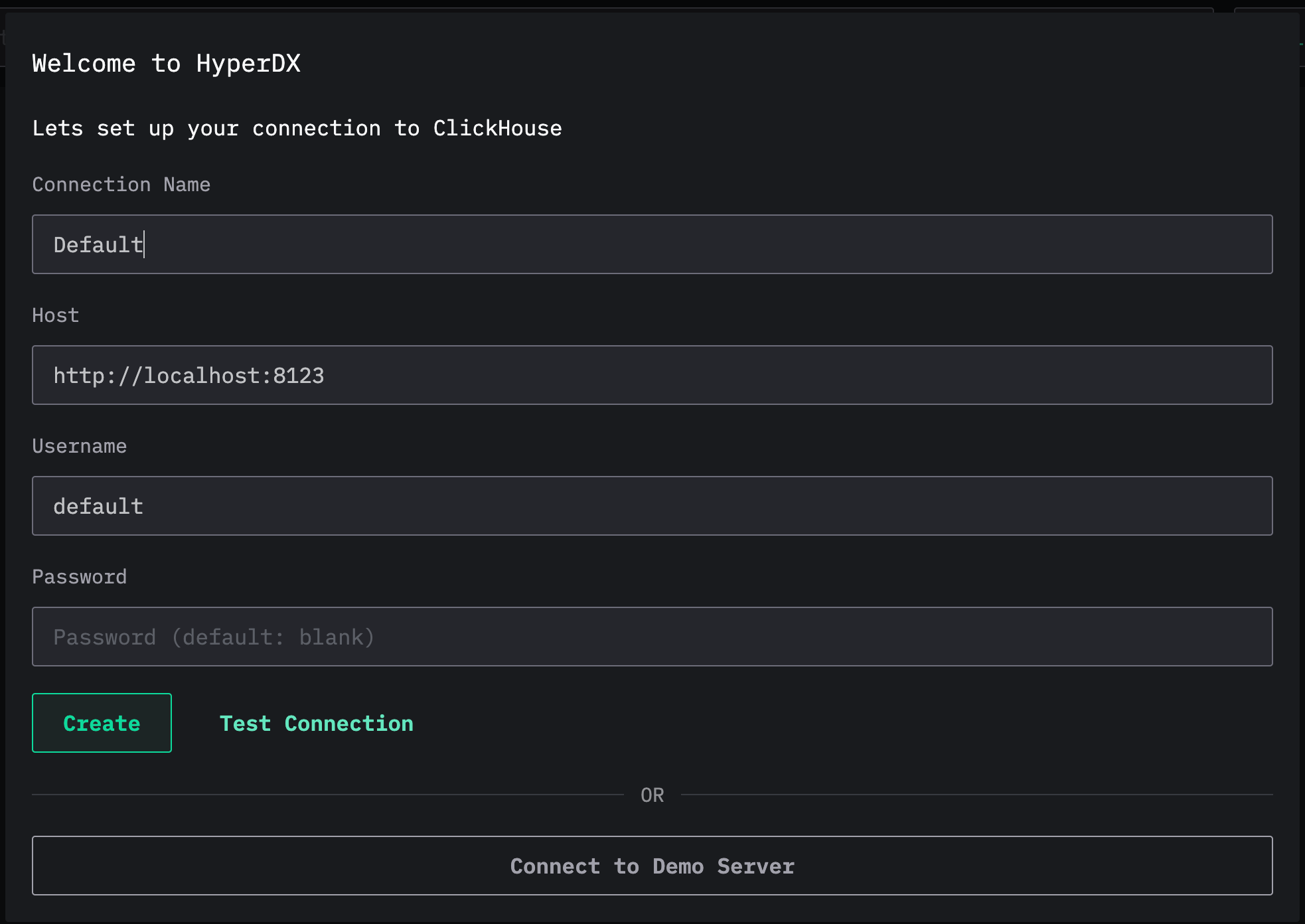
Task: Click the ClickHouse setup subtitle text
Action: (297, 127)
